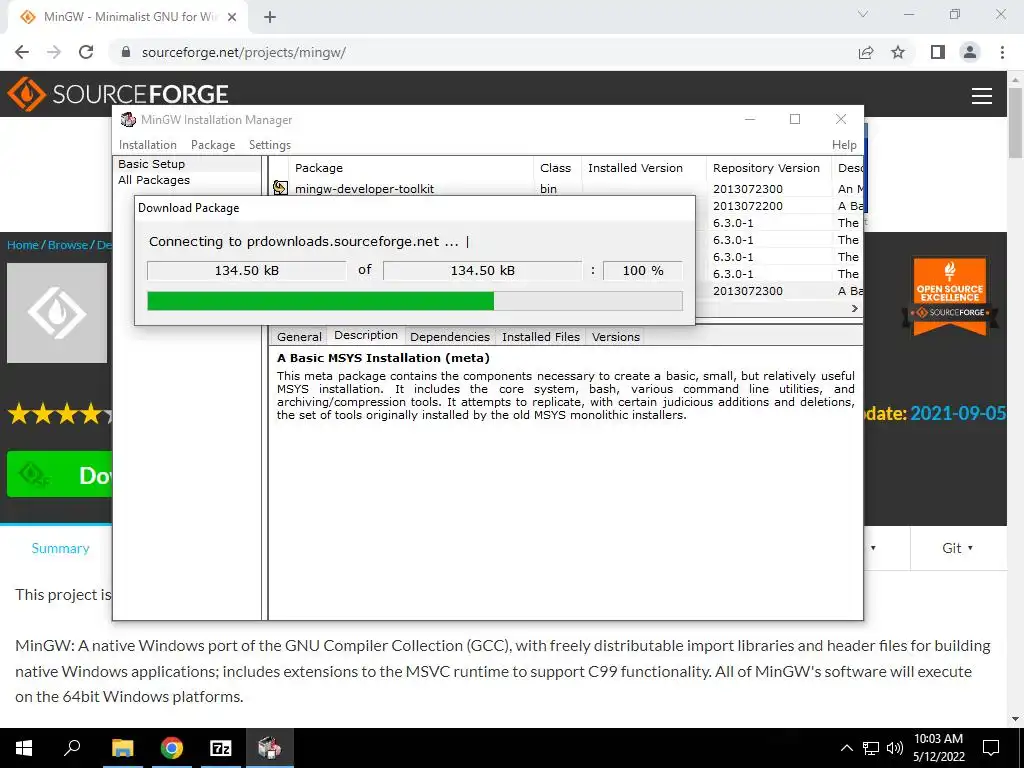Click the download progress bar

click(x=415, y=300)
